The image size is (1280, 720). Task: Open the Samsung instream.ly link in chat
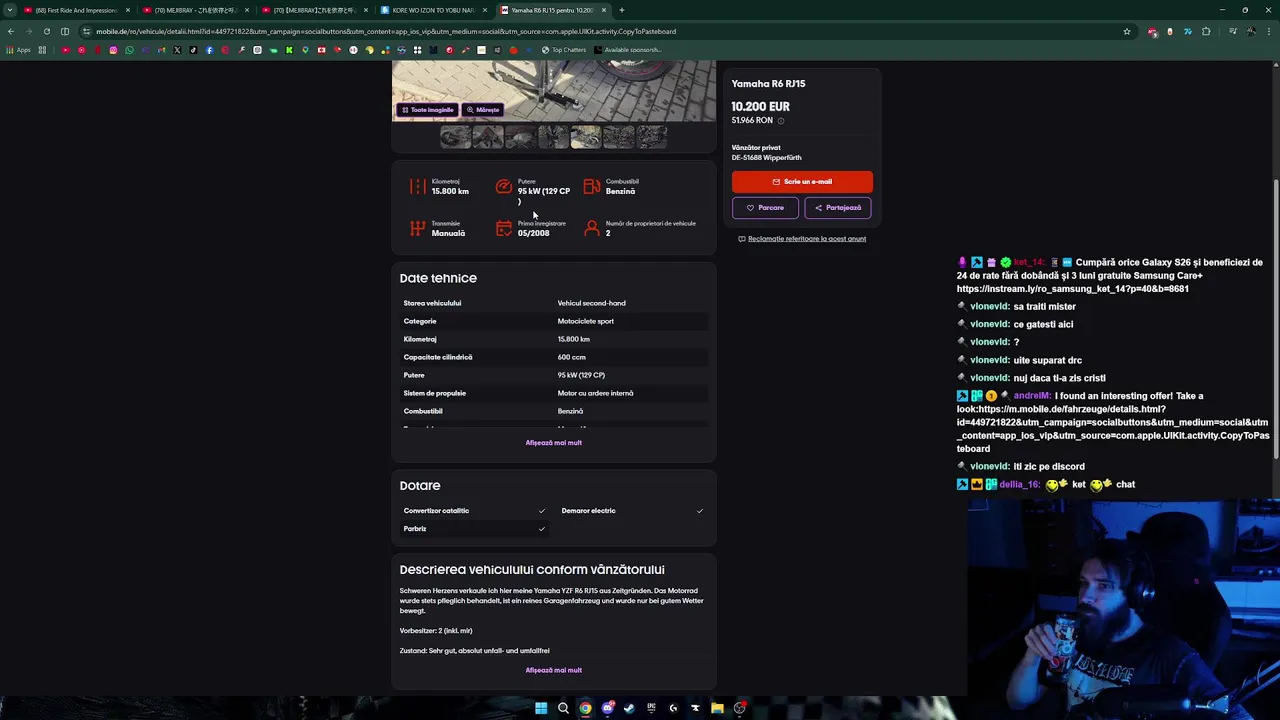tap(1072, 289)
